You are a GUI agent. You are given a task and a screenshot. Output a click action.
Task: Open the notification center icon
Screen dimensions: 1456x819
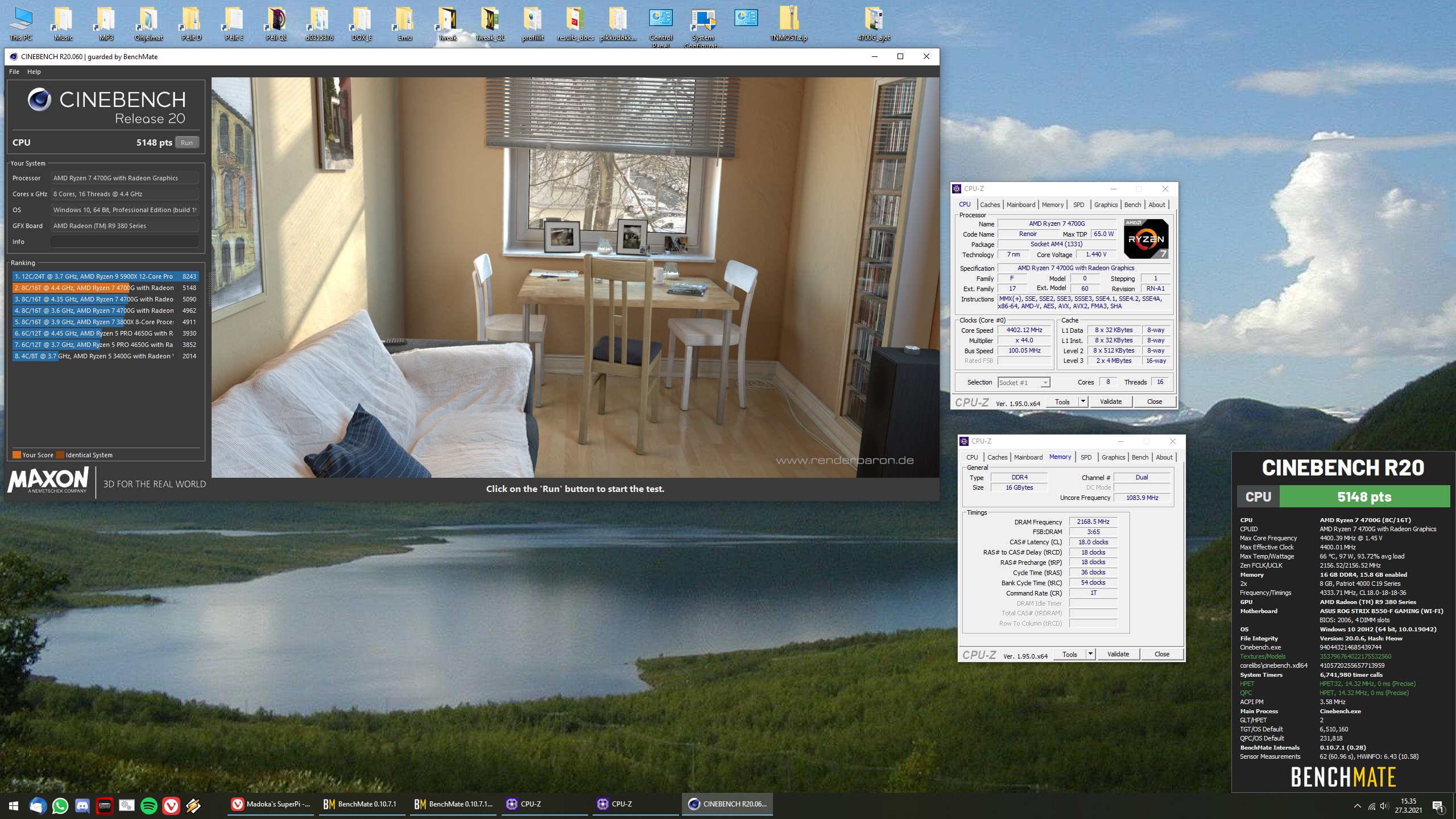[1438, 805]
